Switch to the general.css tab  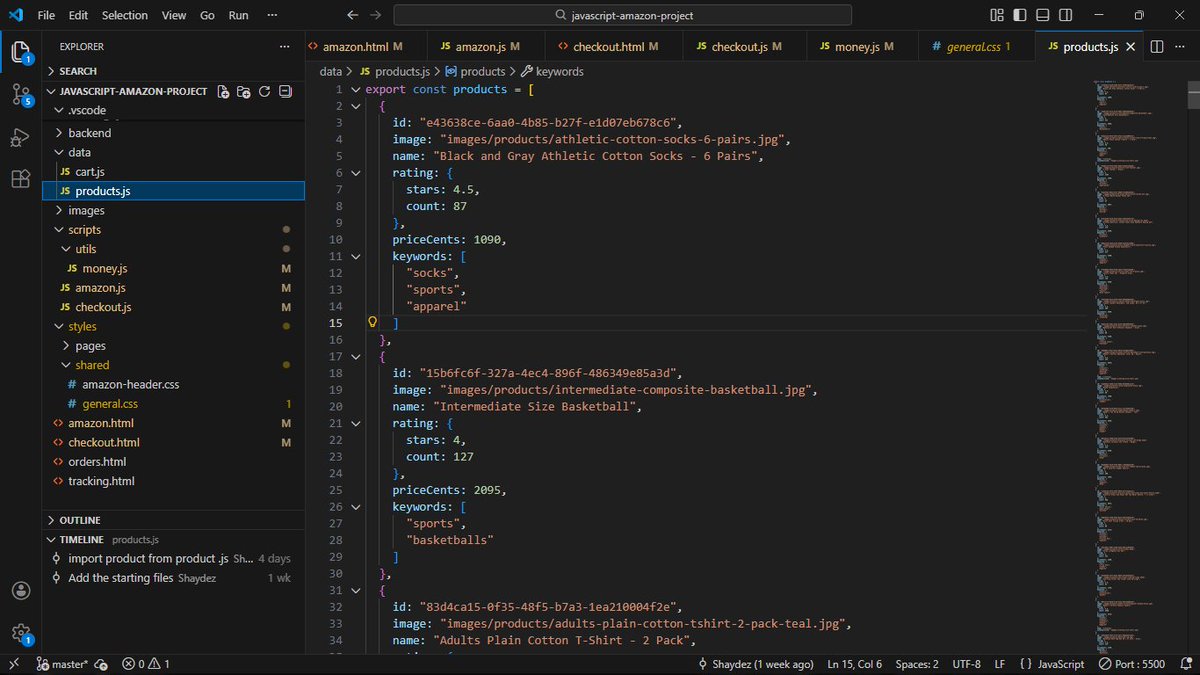977,46
